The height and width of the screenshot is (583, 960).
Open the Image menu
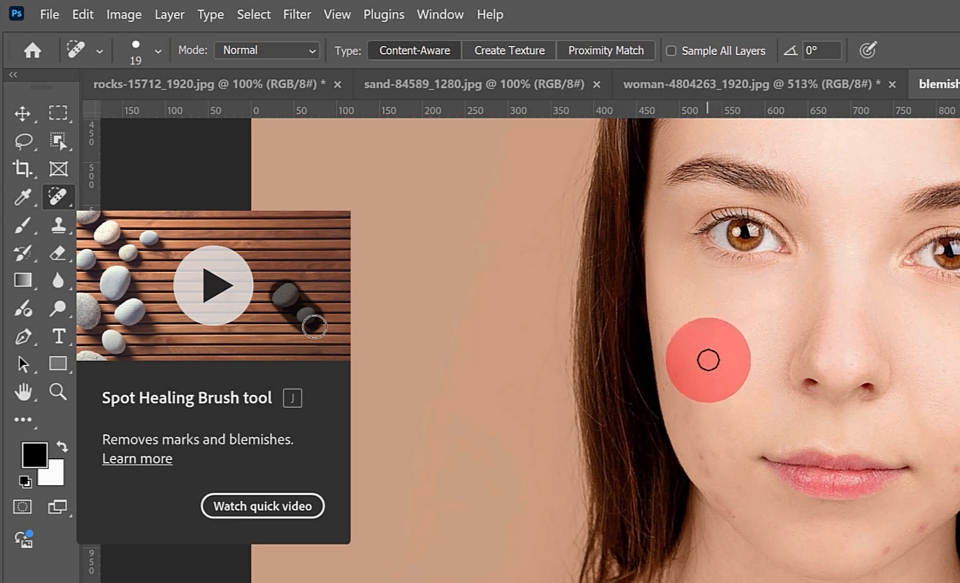pyautogui.click(x=124, y=14)
